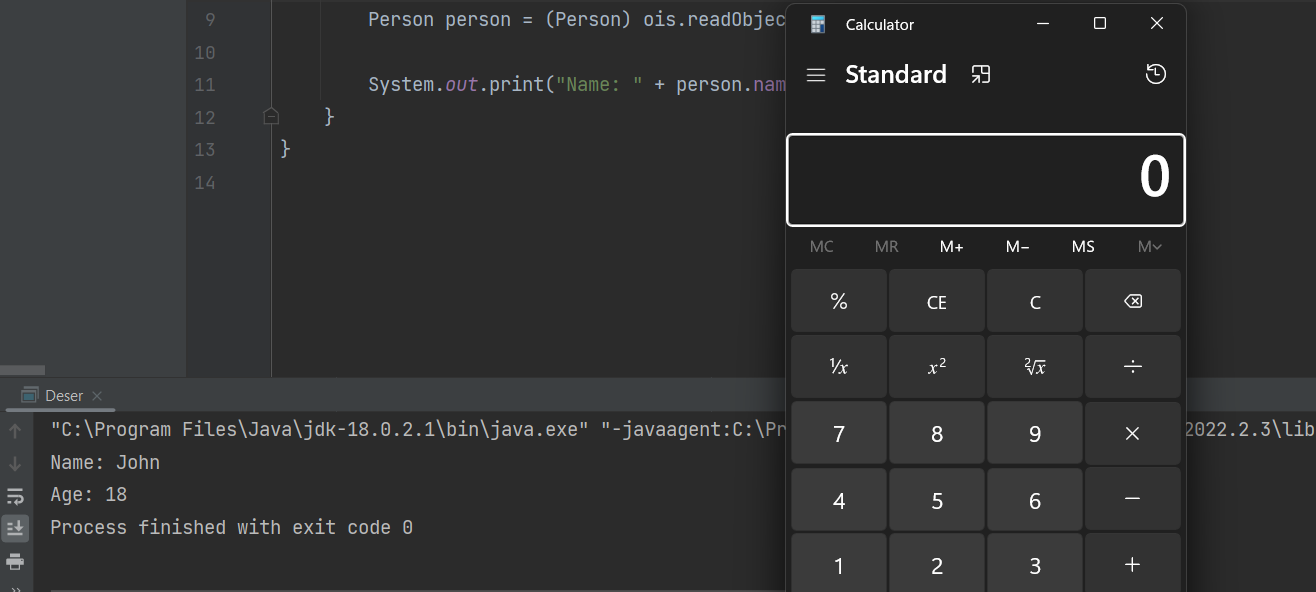Toggle soft-wrap for console output
The image size is (1316, 592).
pyautogui.click(x=15, y=495)
